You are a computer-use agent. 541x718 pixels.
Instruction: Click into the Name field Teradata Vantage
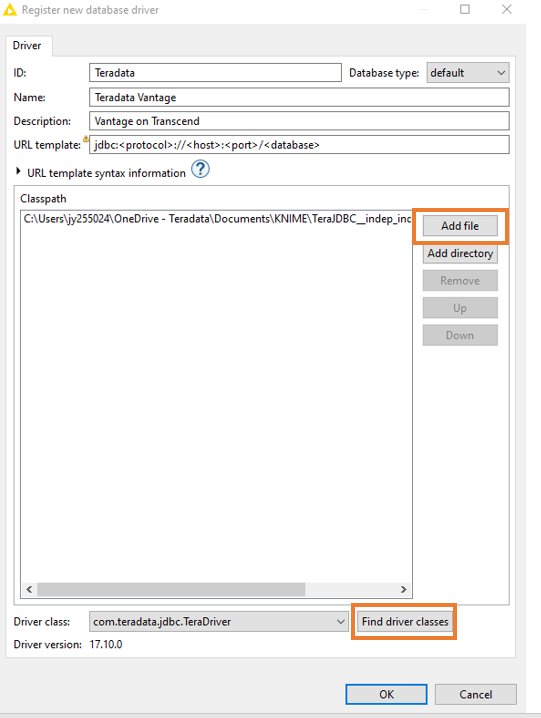(x=299, y=97)
